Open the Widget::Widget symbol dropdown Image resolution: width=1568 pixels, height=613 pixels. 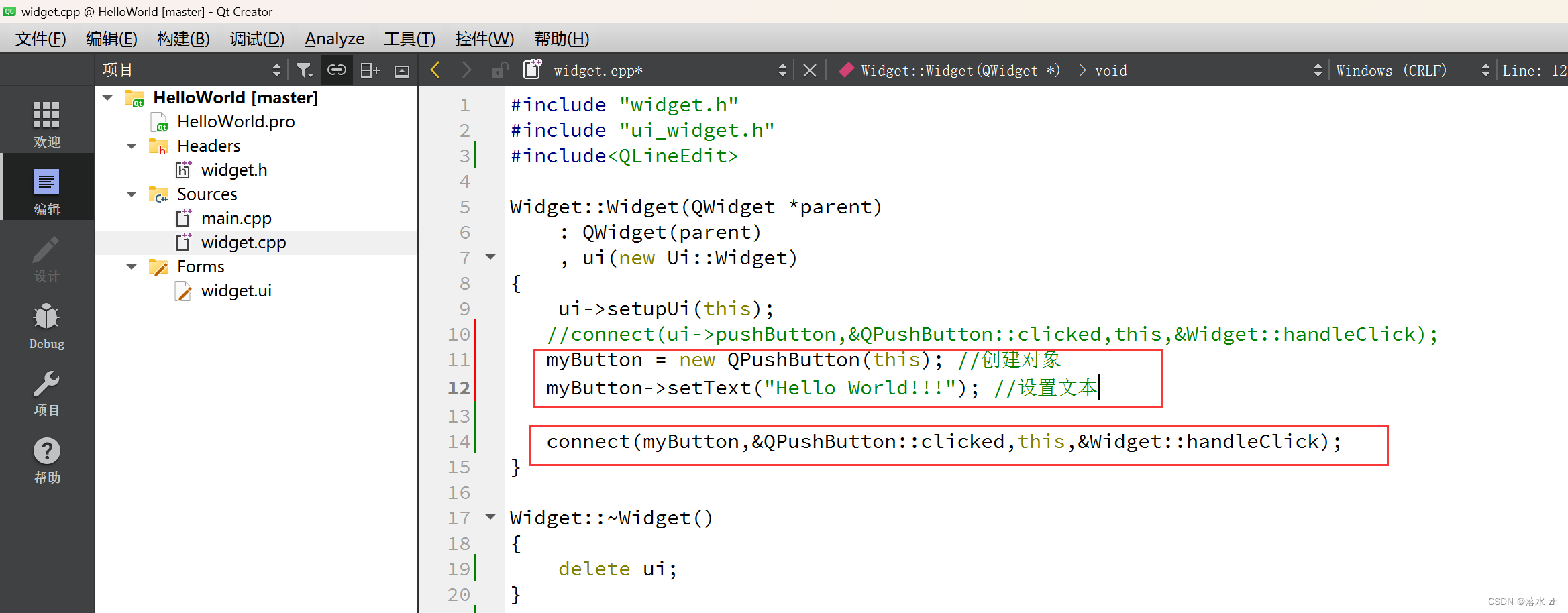[x=1318, y=70]
